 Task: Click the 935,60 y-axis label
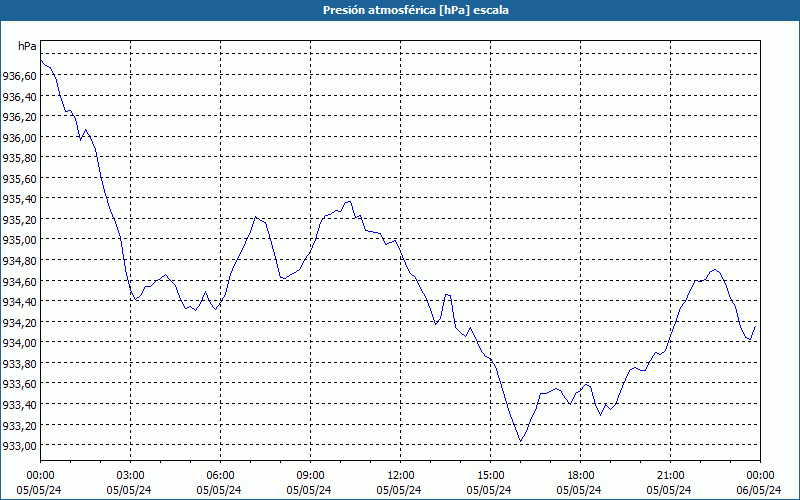click(19, 179)
